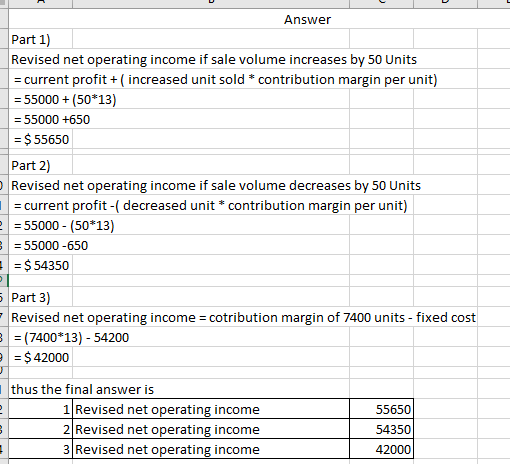The image size is (510, 464).
Task: Click the 'Part 3)' cell
Action: 41,297
